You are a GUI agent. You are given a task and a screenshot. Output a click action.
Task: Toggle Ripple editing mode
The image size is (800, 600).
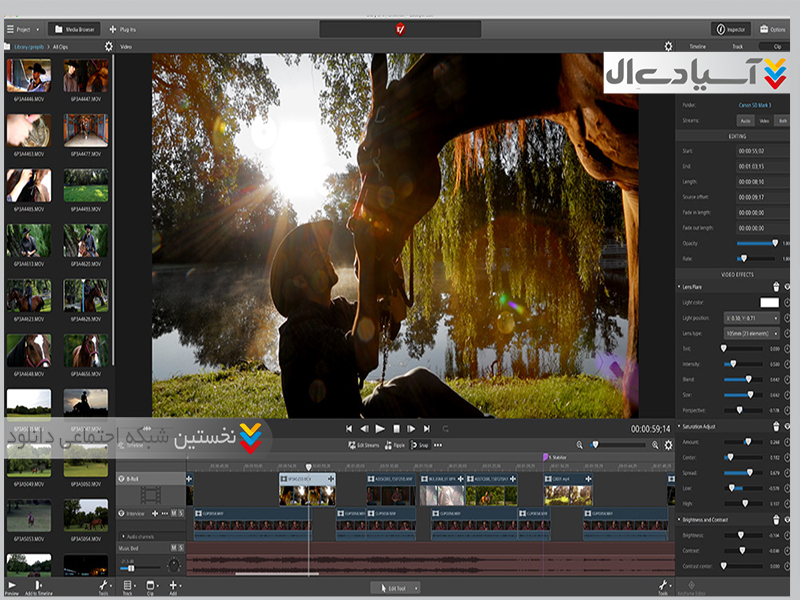pos(395,444)
